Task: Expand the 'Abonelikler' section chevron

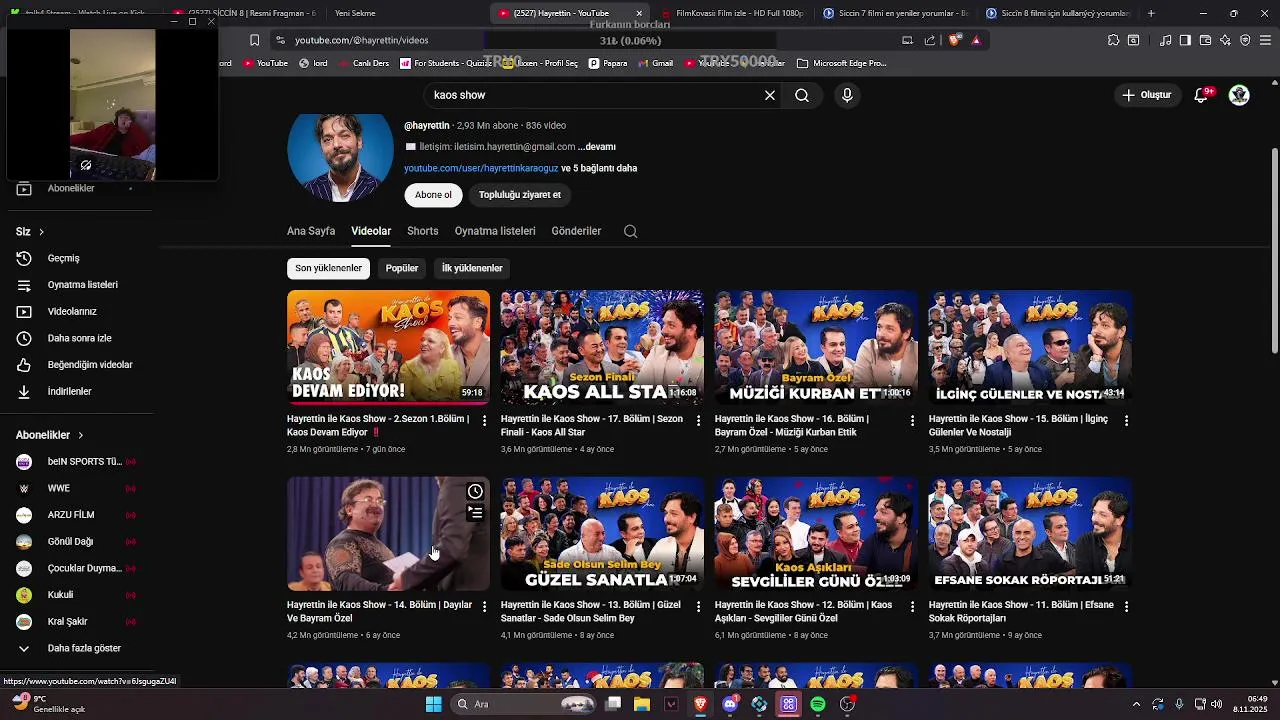Action: pyautogui.click(x=80, y=435)
